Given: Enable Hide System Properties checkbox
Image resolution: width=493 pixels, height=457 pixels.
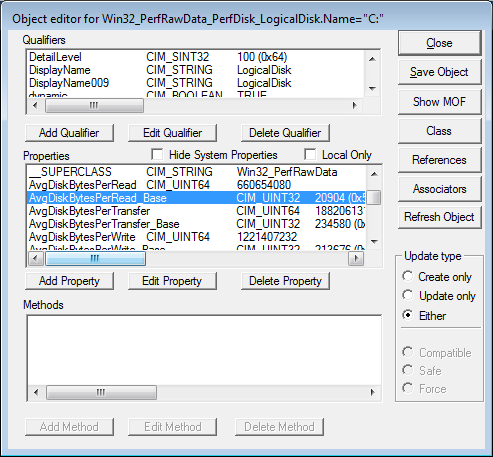Looking at the screenshot, I should pos(157,154).
